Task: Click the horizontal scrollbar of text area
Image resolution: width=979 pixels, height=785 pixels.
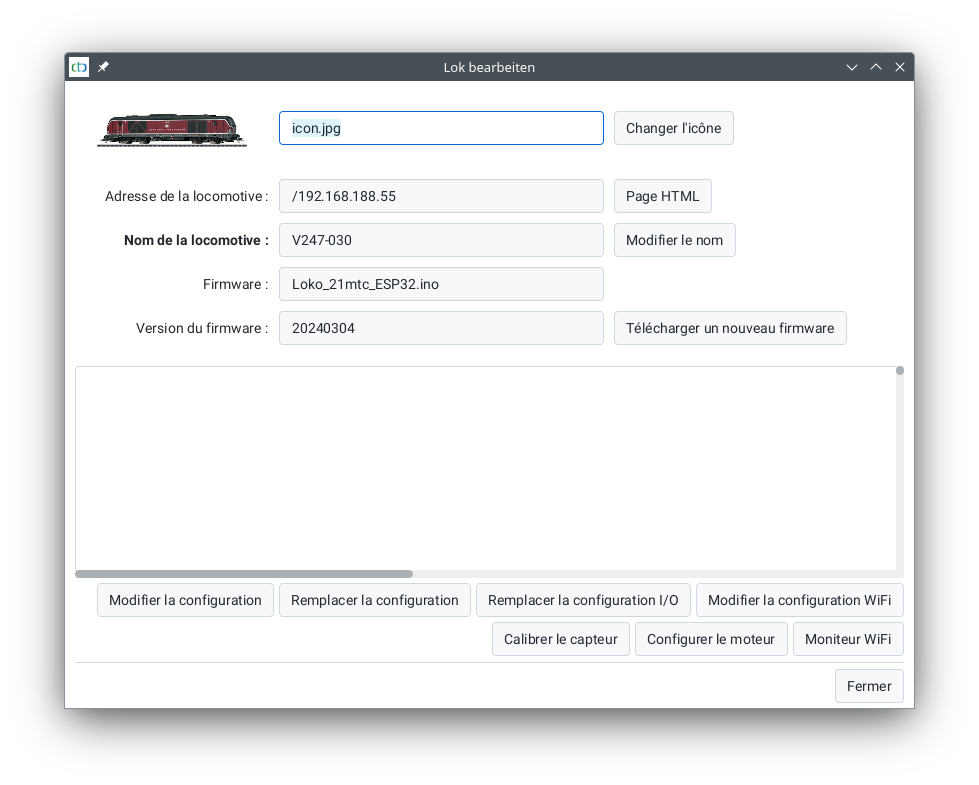Action: pos(244,574)
